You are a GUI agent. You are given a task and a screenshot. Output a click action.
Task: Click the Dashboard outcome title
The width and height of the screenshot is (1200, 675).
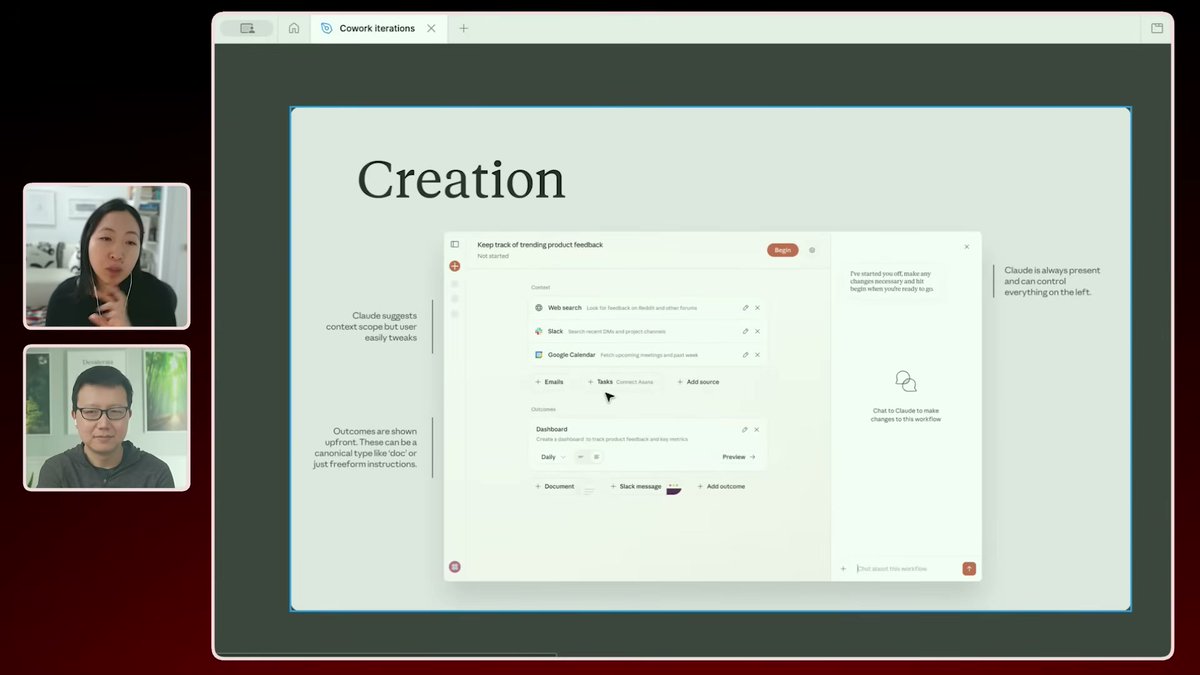click(552, 429)
